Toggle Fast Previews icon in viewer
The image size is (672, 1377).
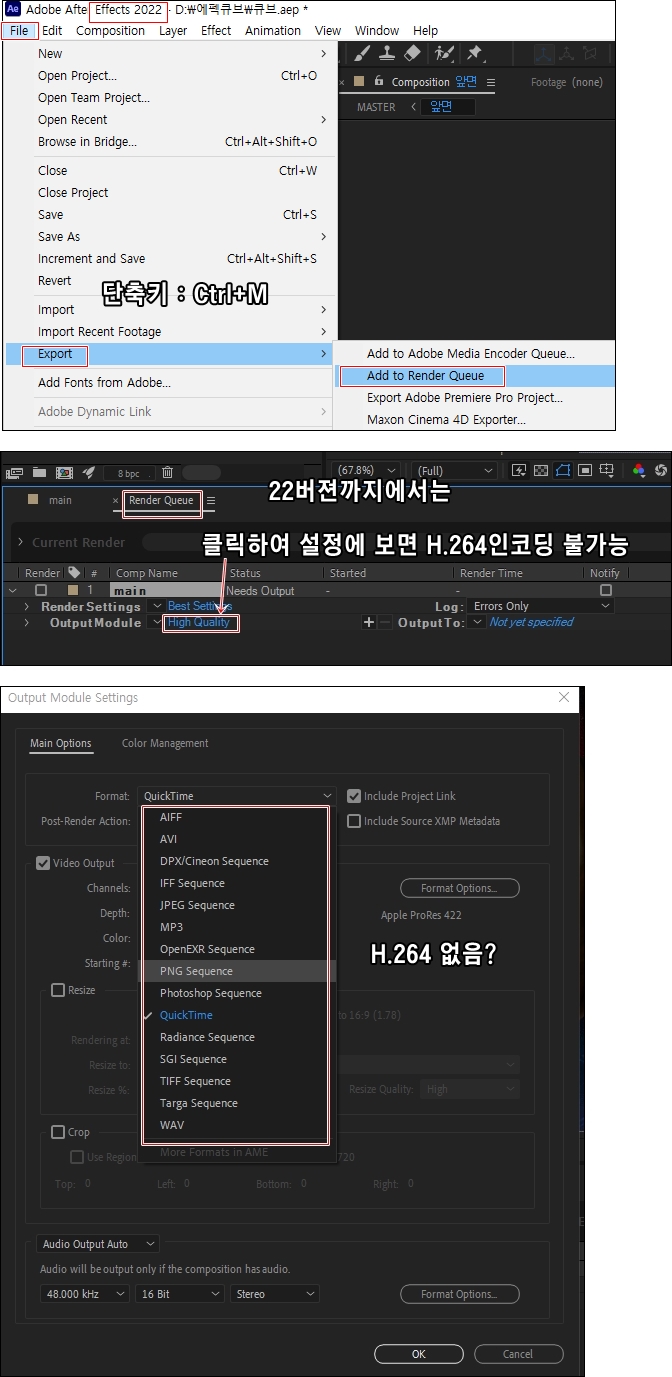[x=519, y=470]
